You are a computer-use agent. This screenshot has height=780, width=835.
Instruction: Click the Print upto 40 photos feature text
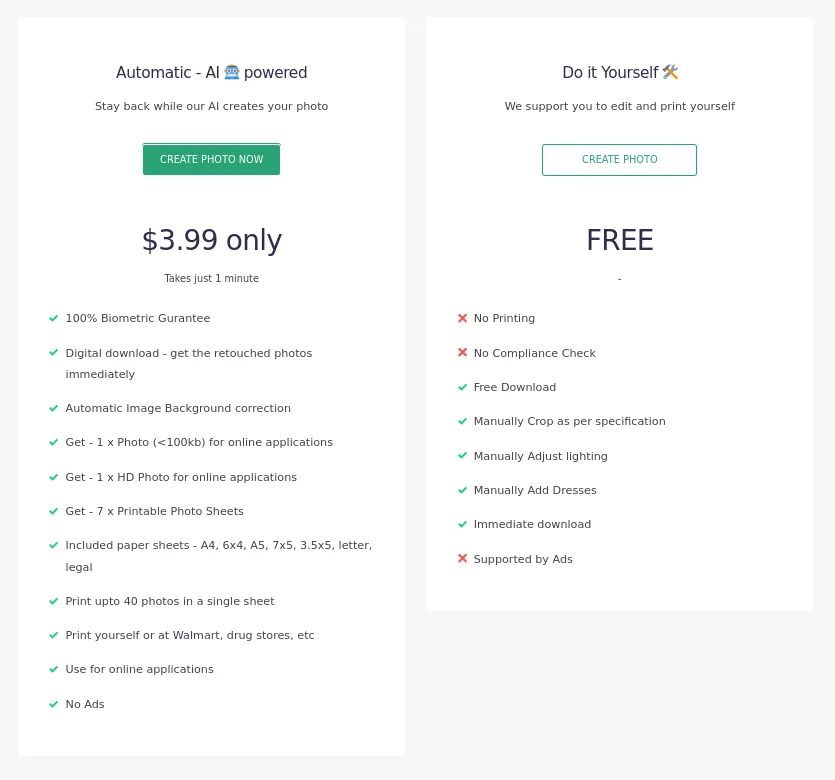coord(170,601)
